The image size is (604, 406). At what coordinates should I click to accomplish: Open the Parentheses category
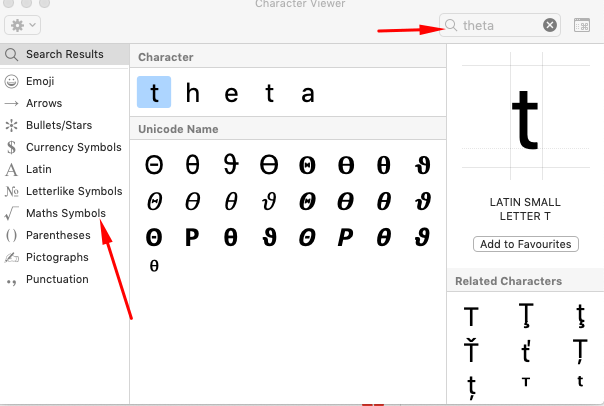point(58,235)
